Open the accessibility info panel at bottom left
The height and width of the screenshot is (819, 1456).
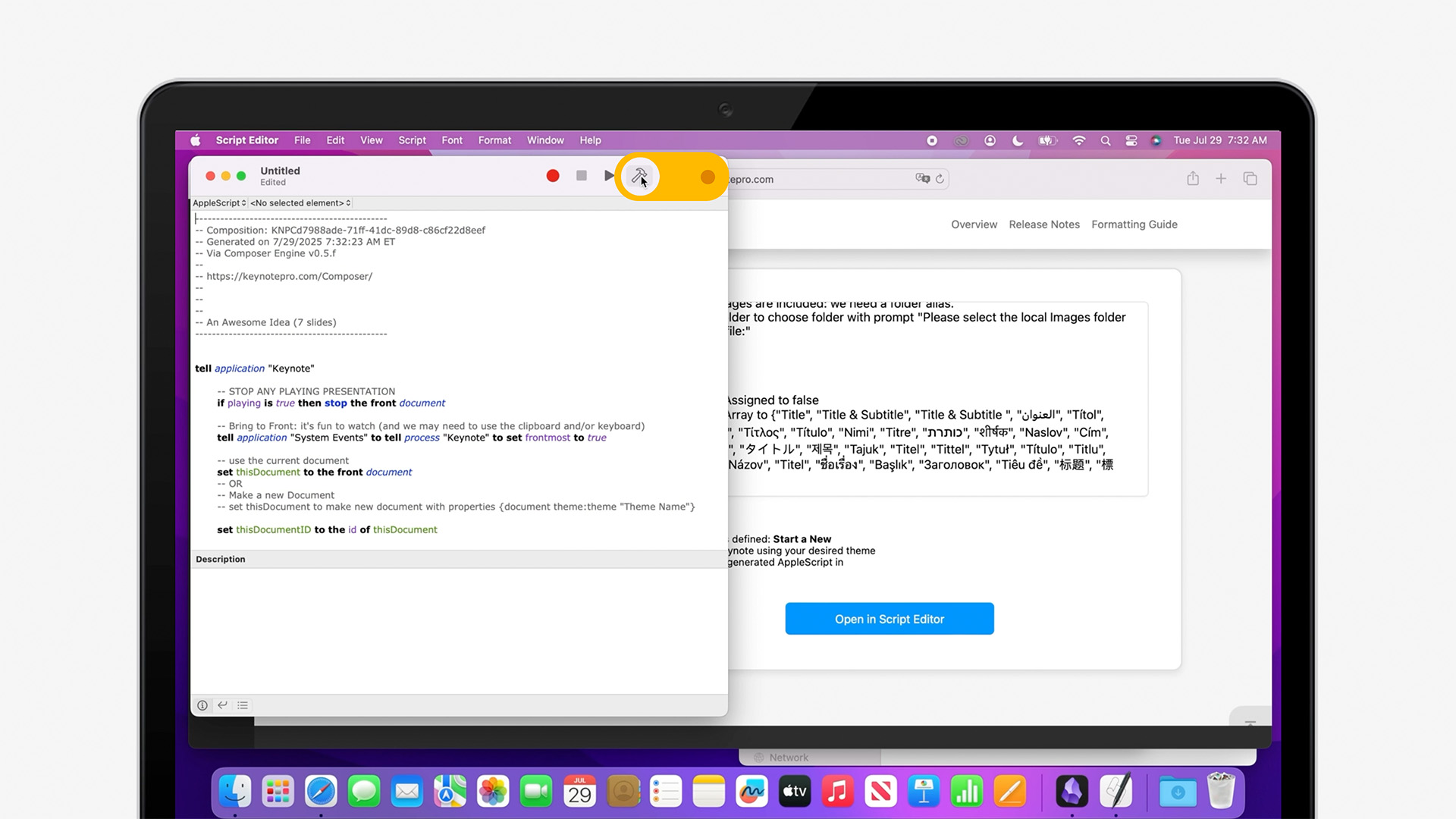[202, 705]
